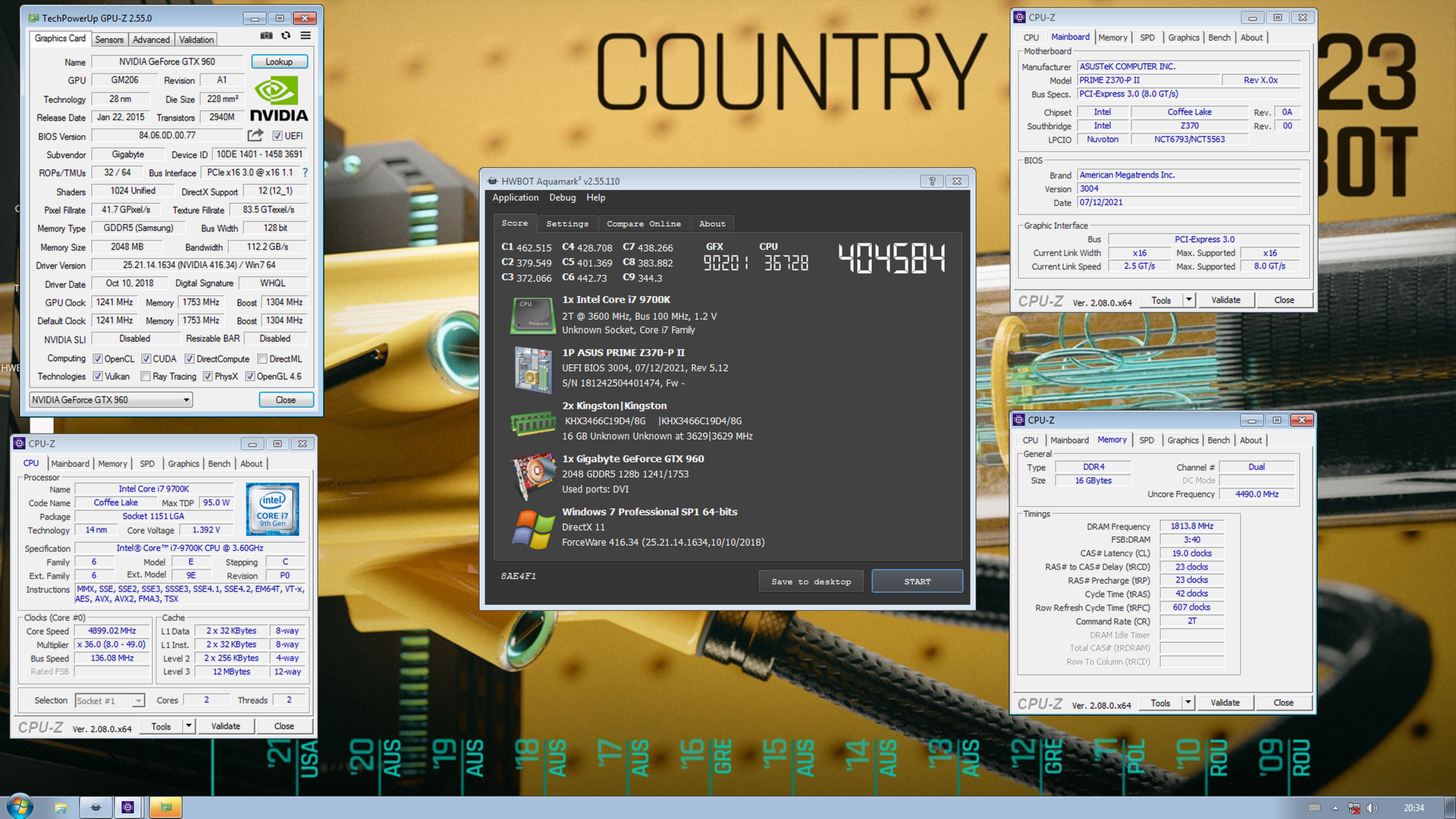Click the network status tray icon
Viewport: 1456px width, 819px height.
1354,808
